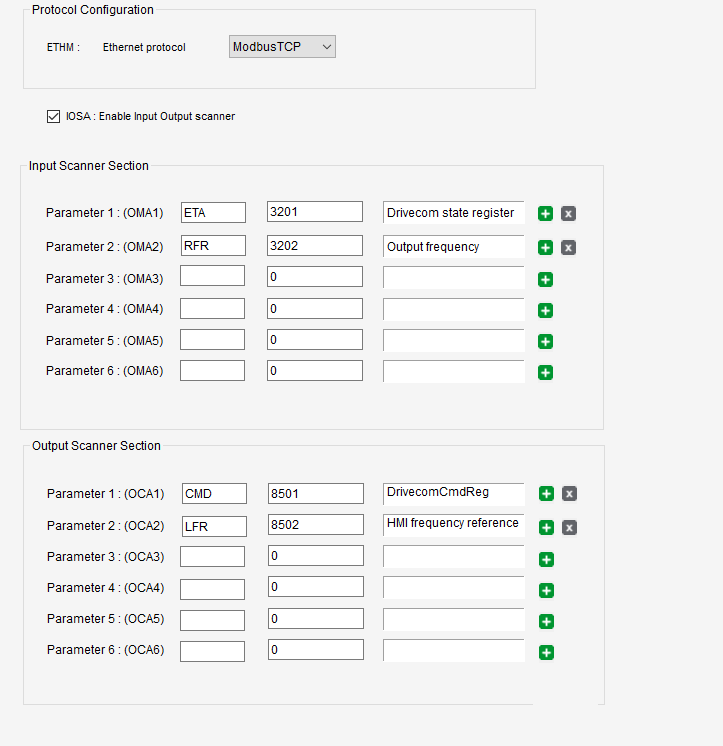Click the Drivecom state register description field
The height and width of the screenshot is (746, 723).
point(453,212)
